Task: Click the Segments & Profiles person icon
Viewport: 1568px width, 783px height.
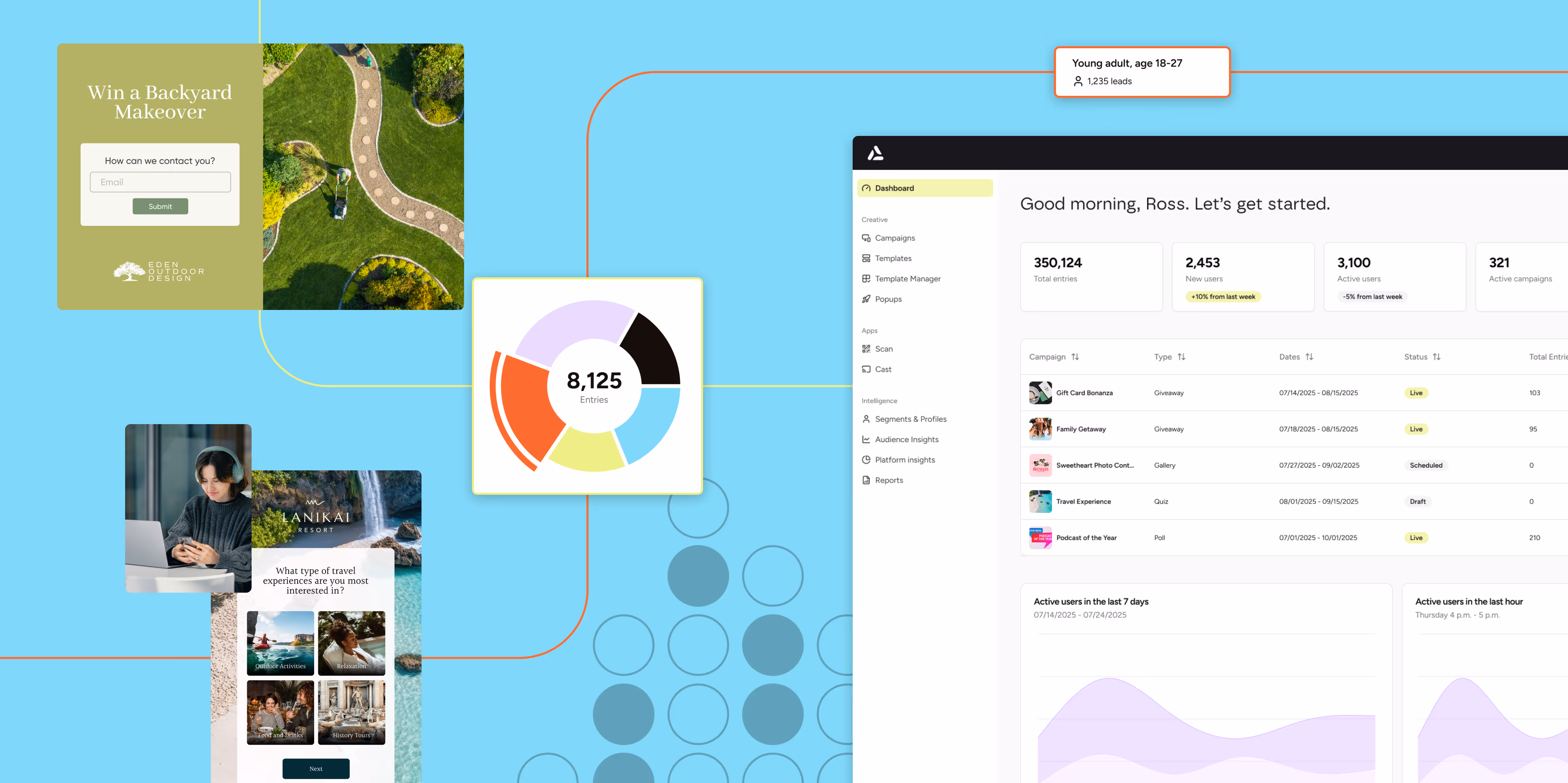Action: [x=866, y=419]
